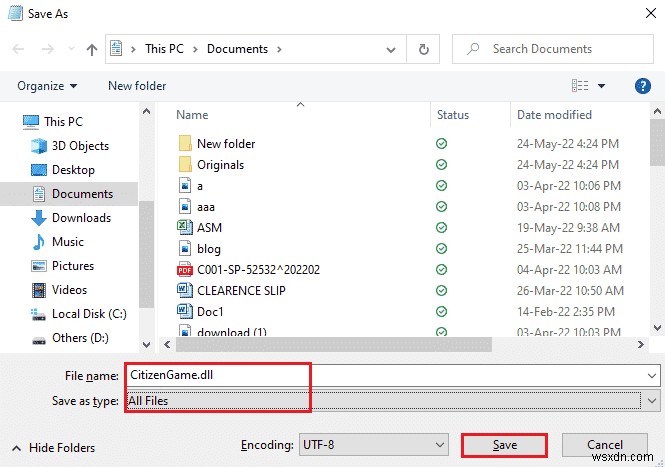665x467 pixels.
Task: Click sync status icon for Doc1 row
Action: pos(441,312)
